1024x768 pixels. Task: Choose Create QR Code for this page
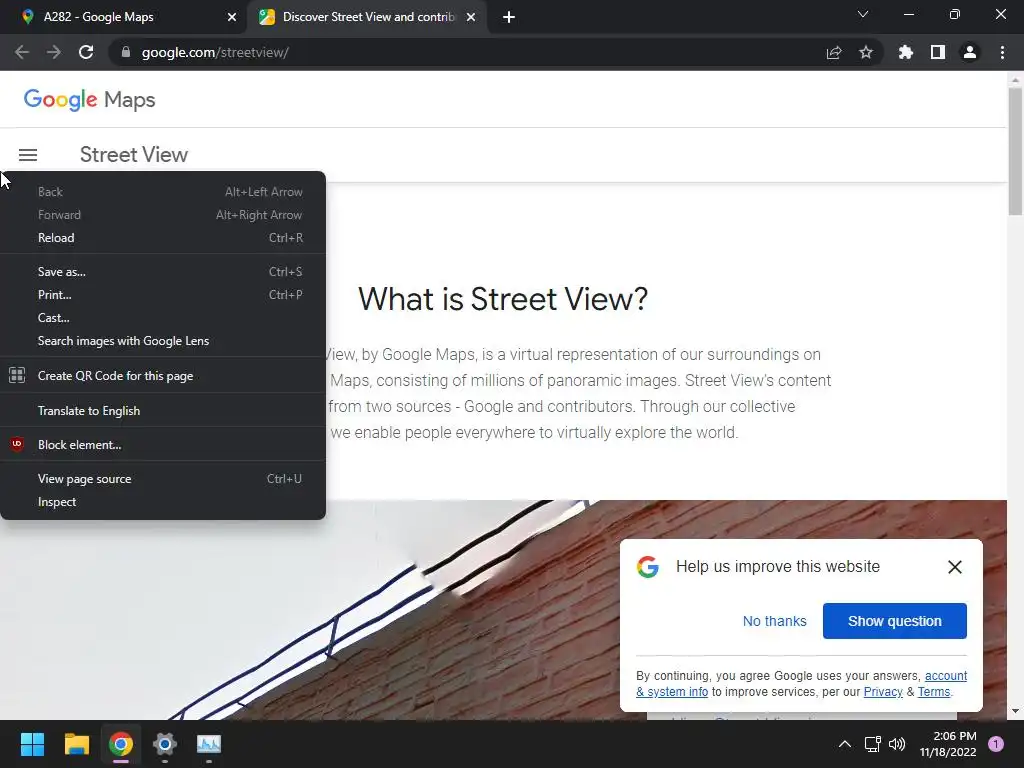(x=163, y=376)
